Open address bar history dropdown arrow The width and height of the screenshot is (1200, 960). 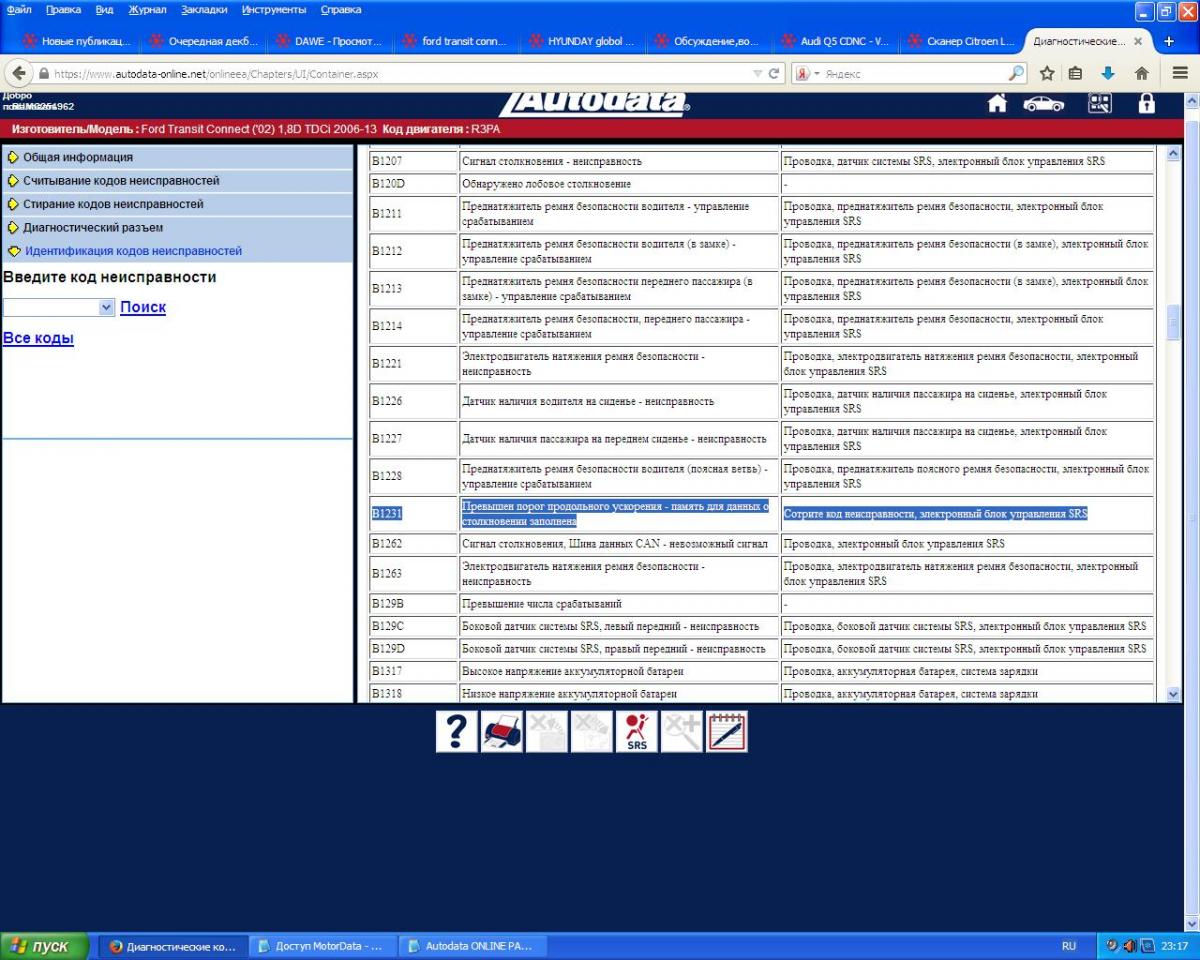click(x=757, y=74)
